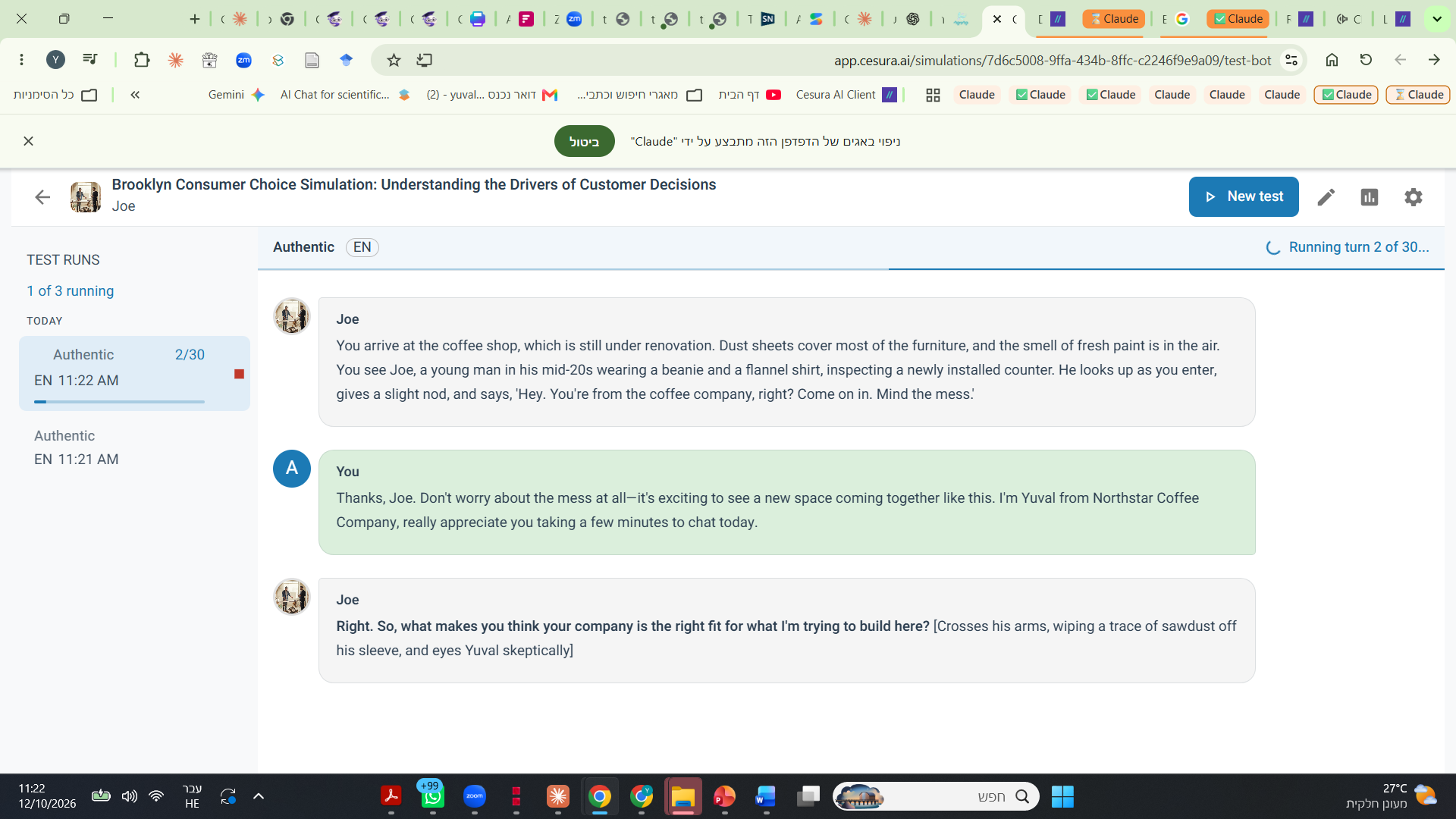1456x819 pixels.
Task: Open the Y profile avatar
Action: [x=55, y=60]
